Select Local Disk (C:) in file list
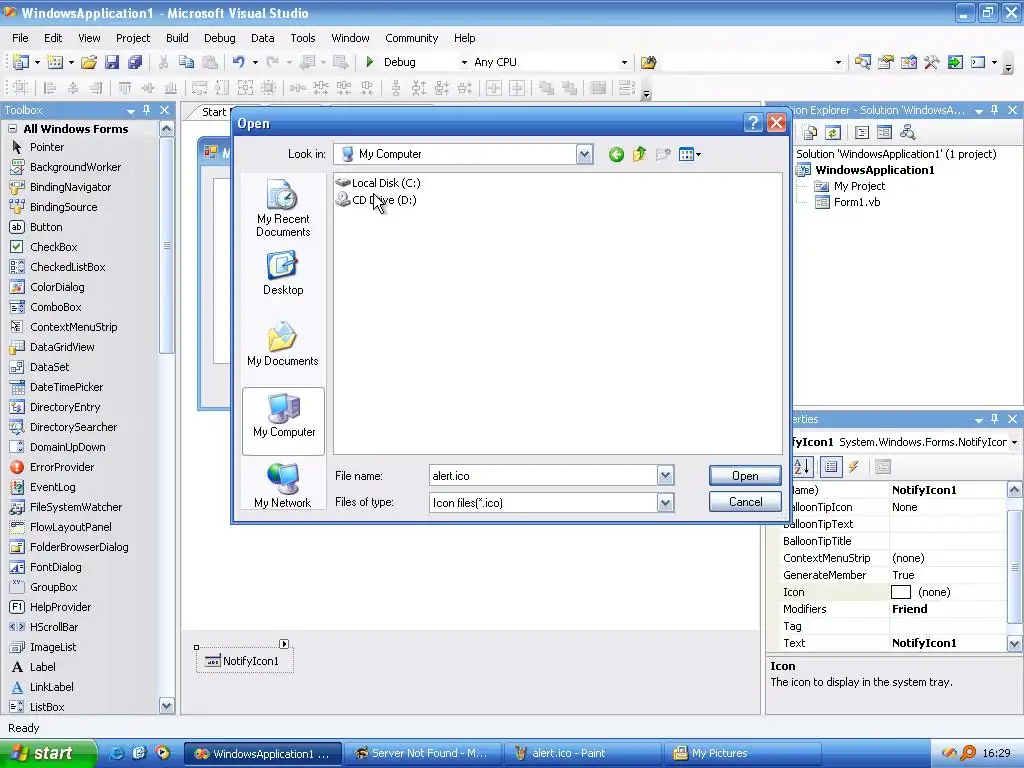Viewport: 1024px width, 768px height. pyautogui.click(x=377, y=183)
